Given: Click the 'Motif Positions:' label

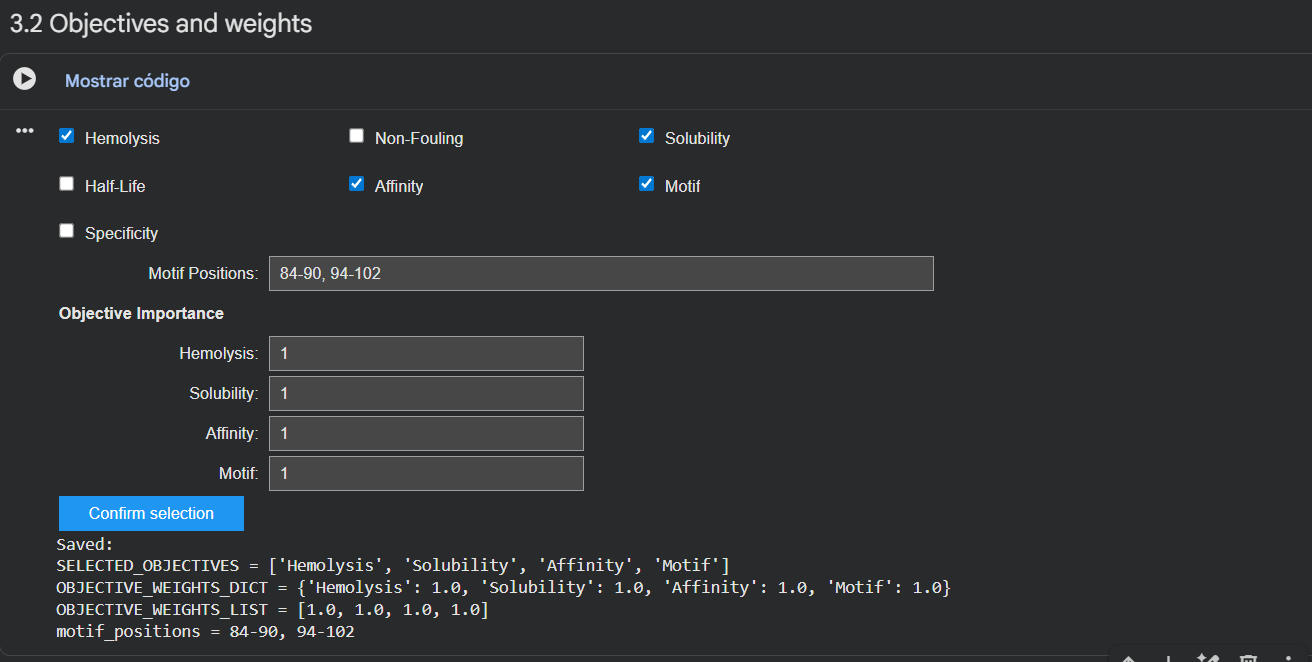Looking at the screenshot, I should pyautogui.click(x=203, y=273).
